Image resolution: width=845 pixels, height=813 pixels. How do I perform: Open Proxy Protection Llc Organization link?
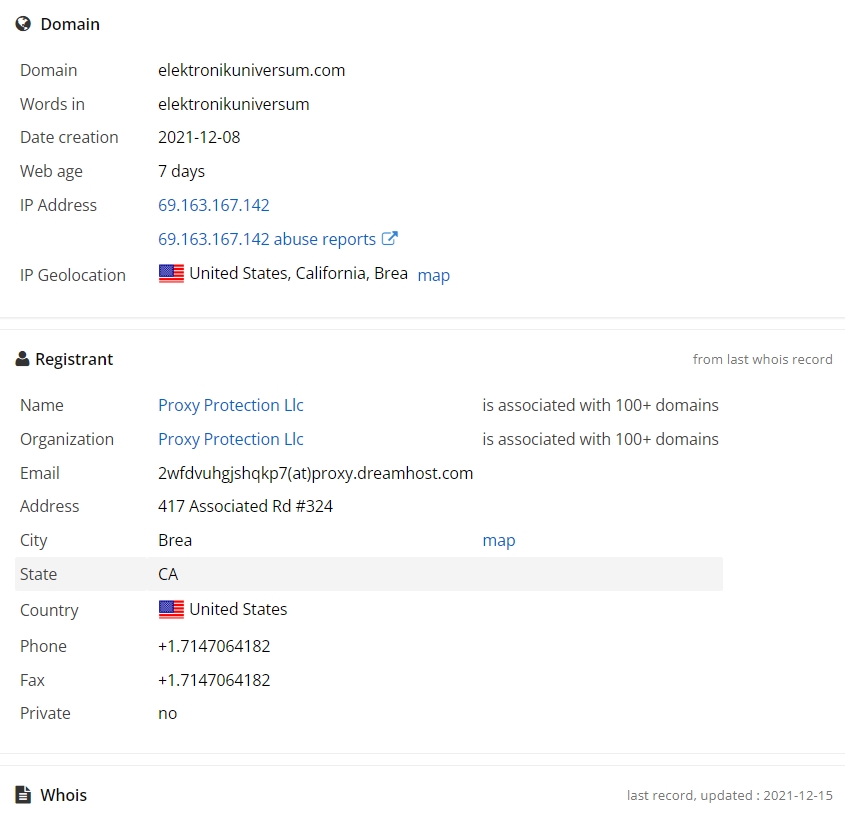click(x=231, y=439)
